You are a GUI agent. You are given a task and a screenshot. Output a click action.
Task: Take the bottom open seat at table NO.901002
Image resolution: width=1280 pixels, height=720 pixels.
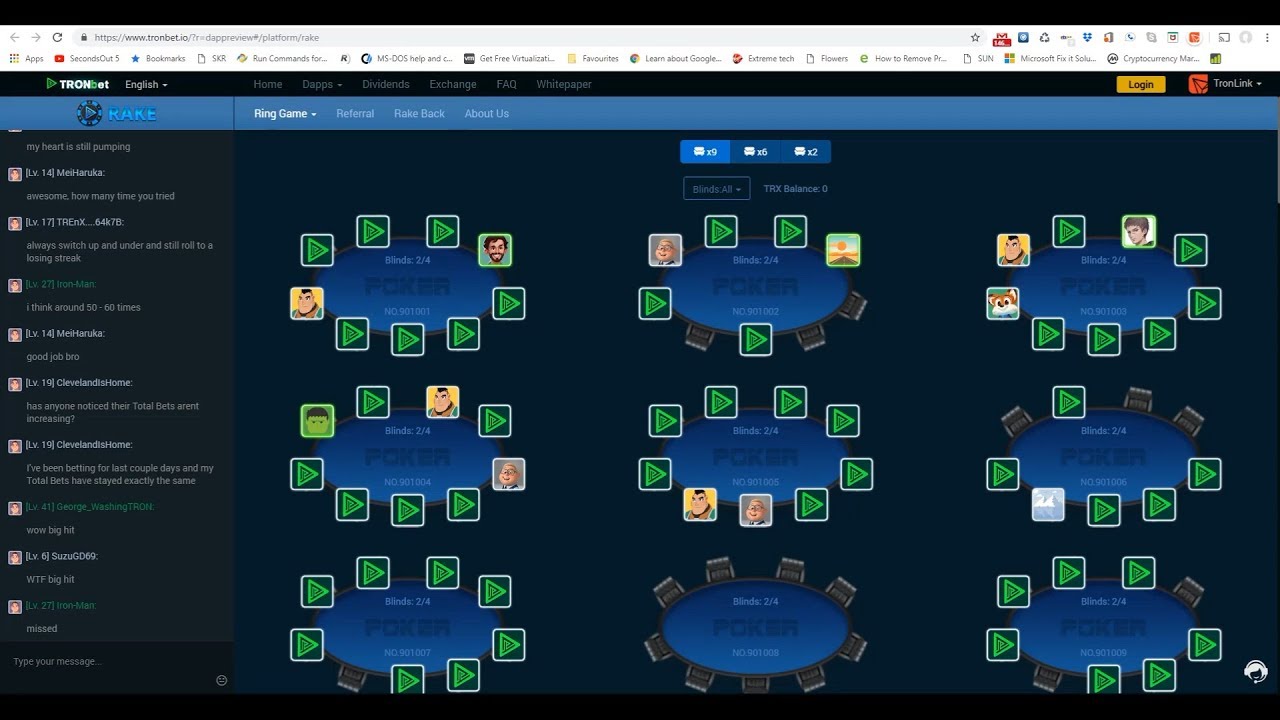(x=755, y=340)
